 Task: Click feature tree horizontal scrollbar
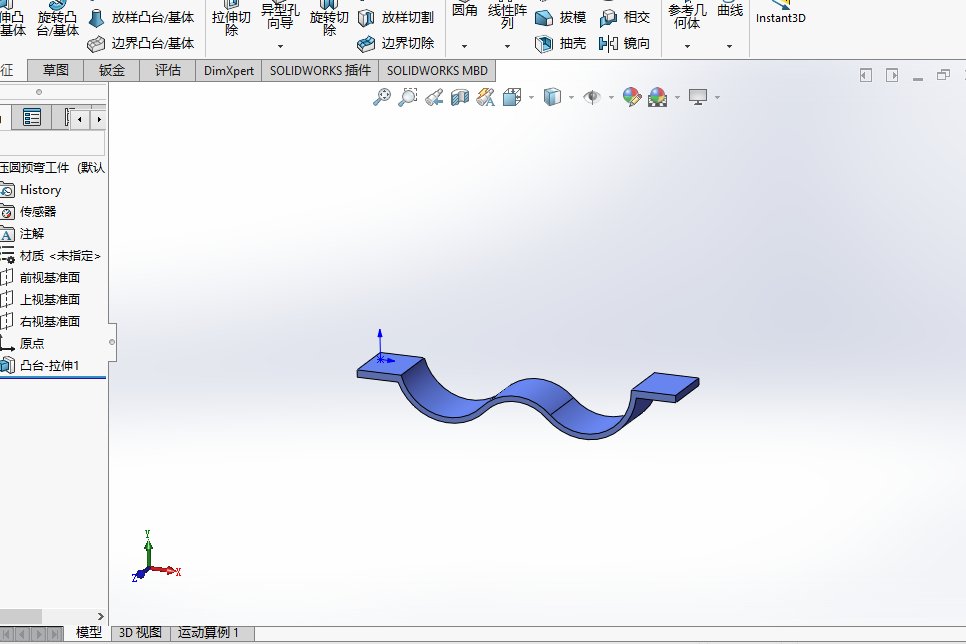pos(21,616)
